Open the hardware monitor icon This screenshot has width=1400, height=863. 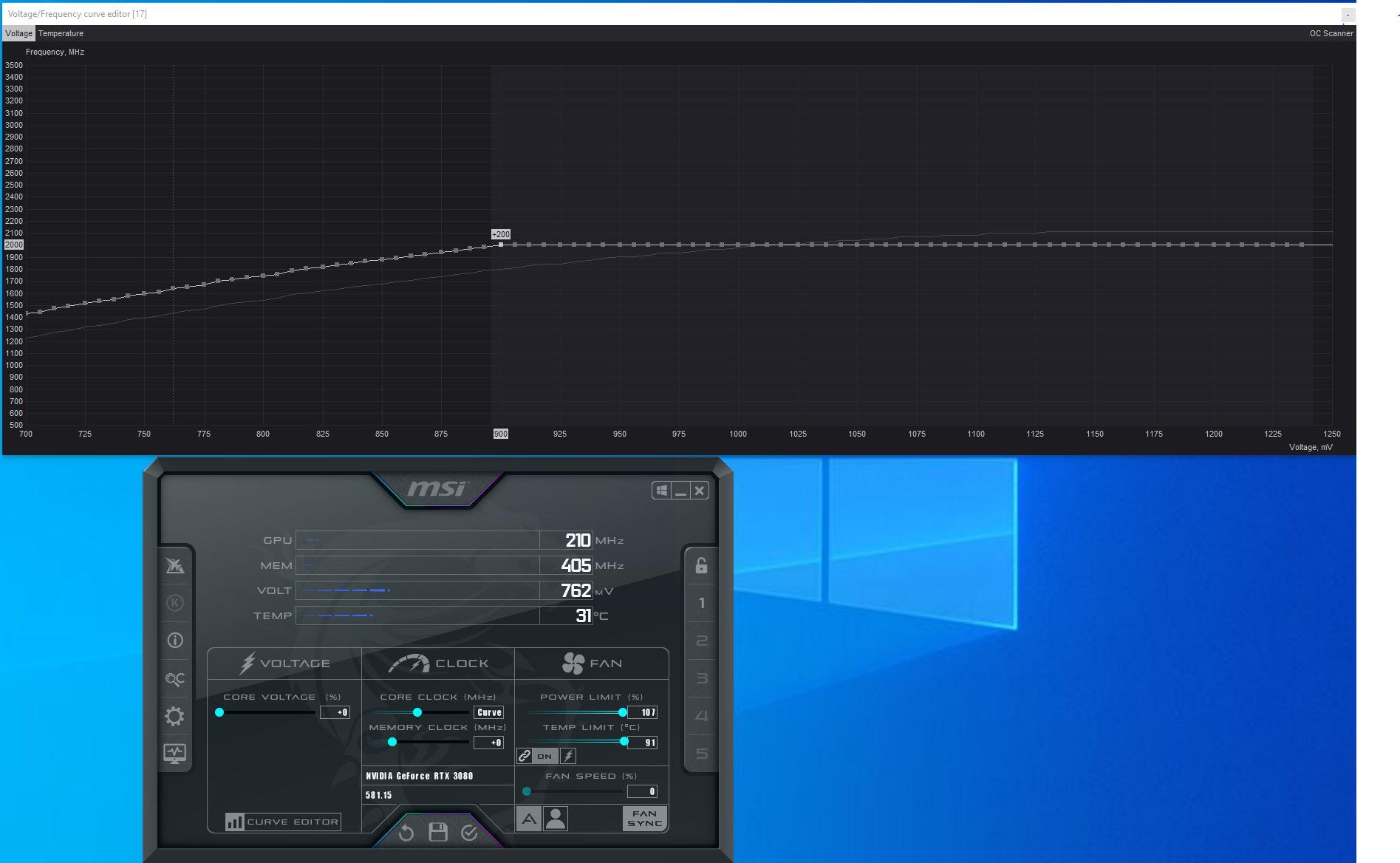[x=175, y=754]
